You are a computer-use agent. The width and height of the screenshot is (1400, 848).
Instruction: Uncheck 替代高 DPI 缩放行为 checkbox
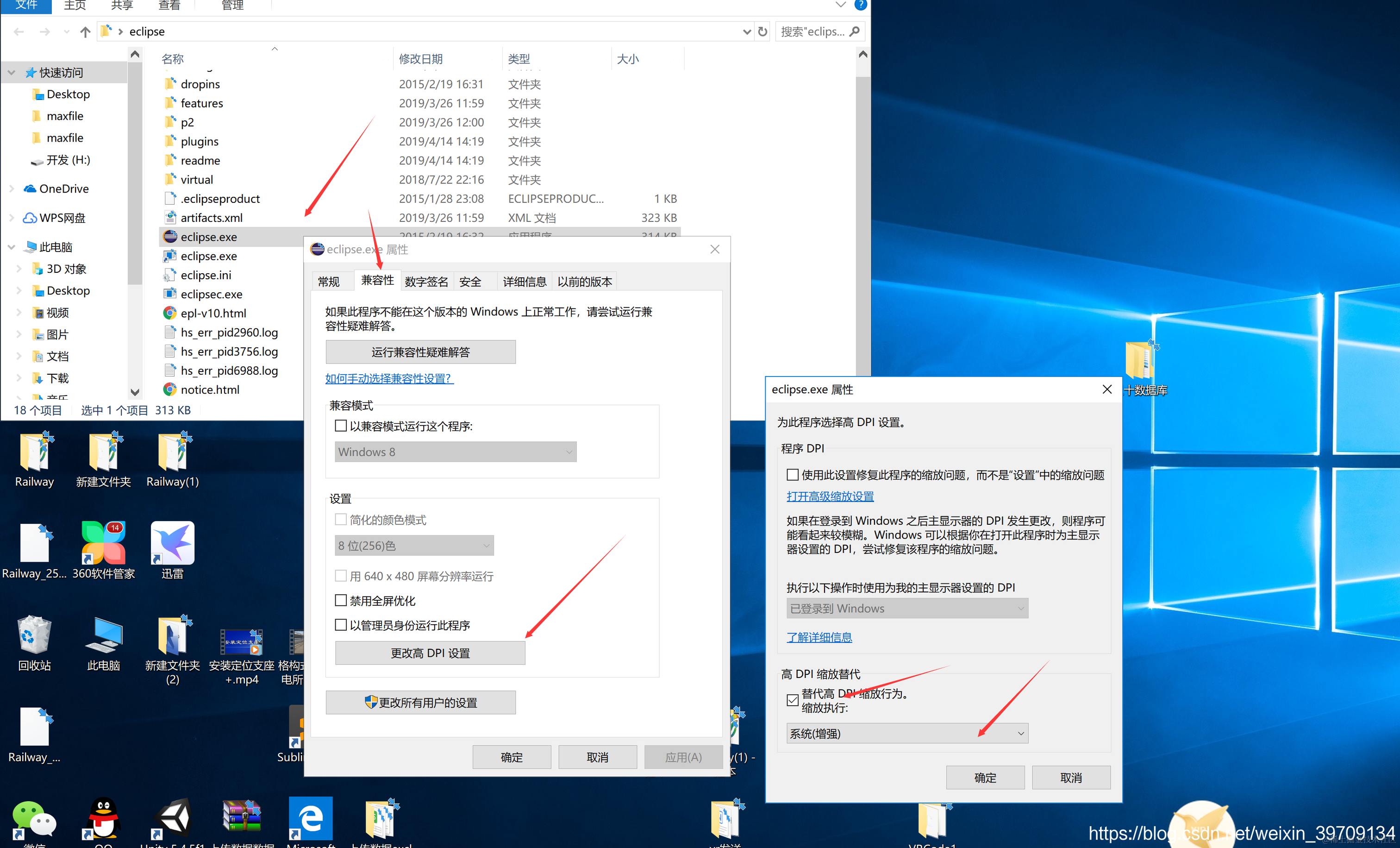tap(793, 700)
